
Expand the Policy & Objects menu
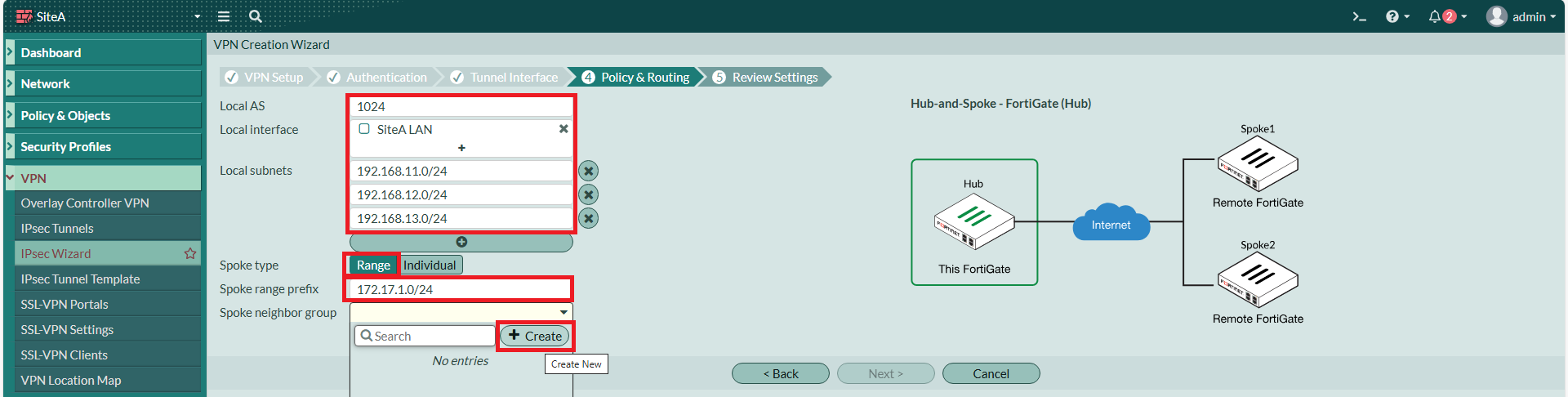103,115
